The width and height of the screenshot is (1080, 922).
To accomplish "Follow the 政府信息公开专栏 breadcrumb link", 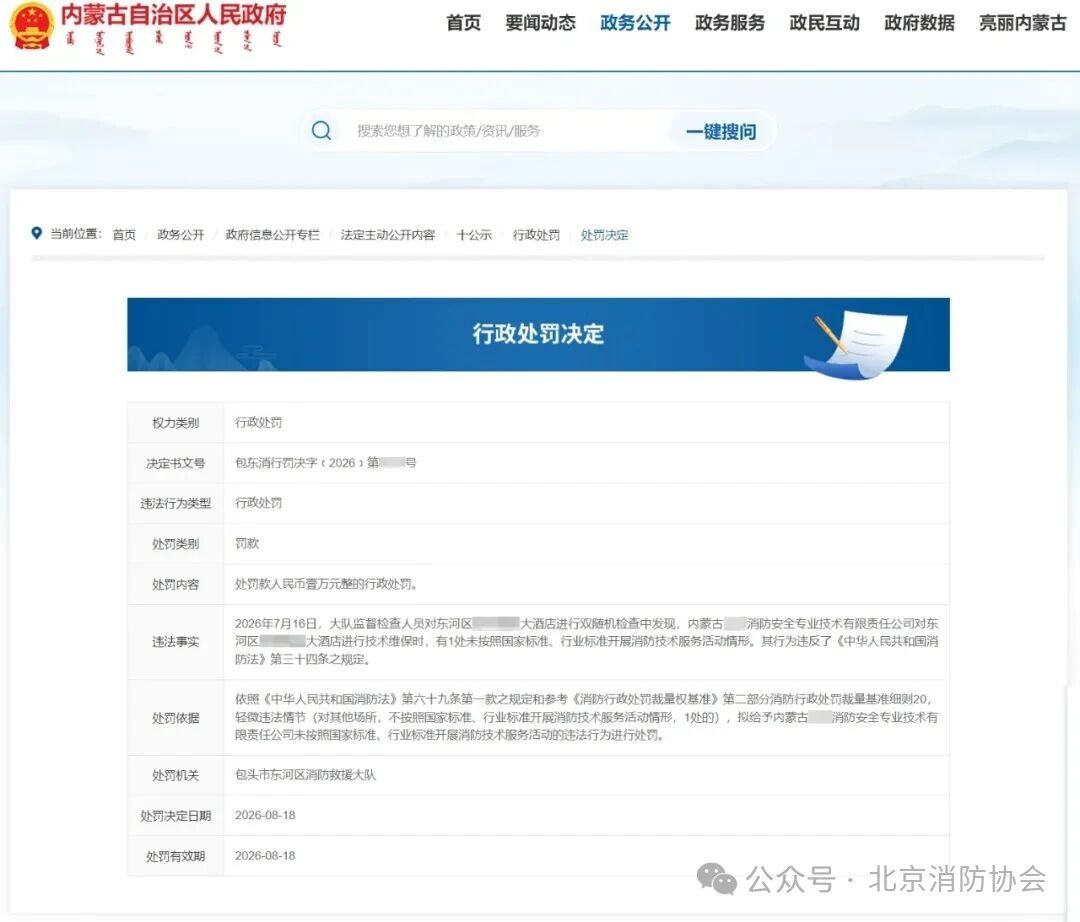I will [x=273, y=235].
